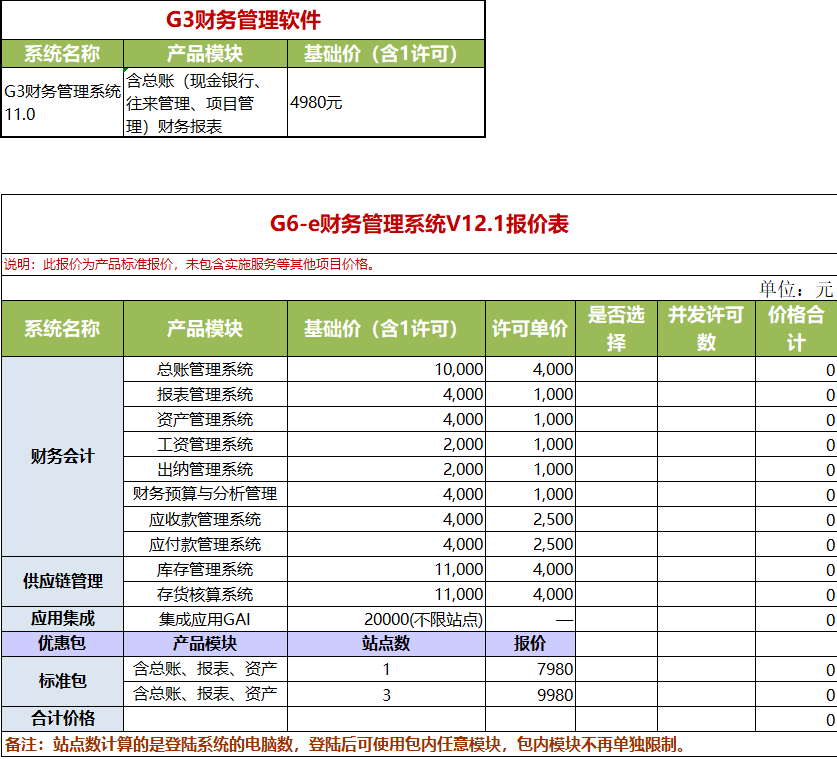Click the 应用集成 category cell
The height and width of the screenshot is (759, 837).
[62, 619]
